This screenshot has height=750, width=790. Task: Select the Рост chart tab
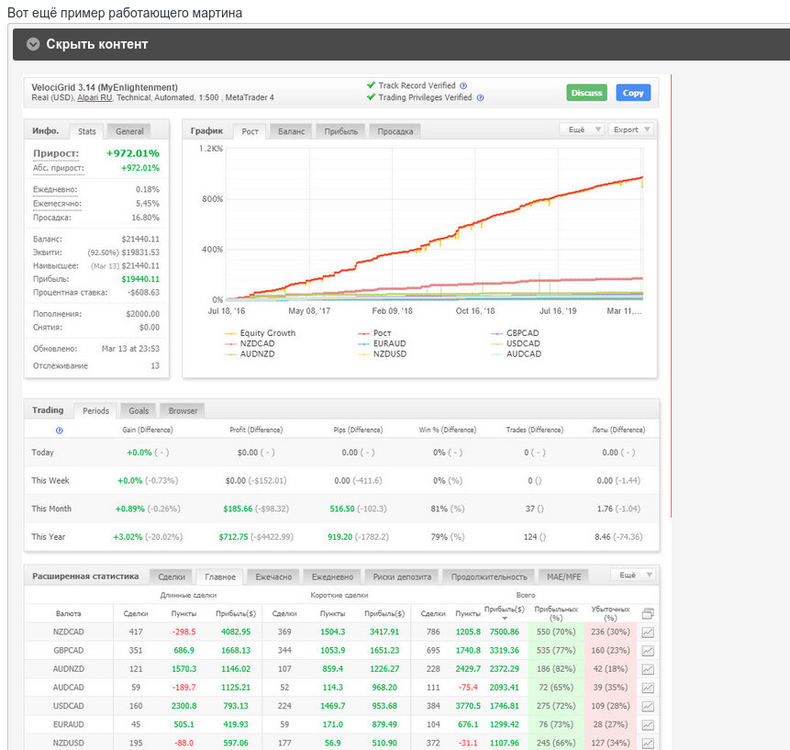[250, 131]
